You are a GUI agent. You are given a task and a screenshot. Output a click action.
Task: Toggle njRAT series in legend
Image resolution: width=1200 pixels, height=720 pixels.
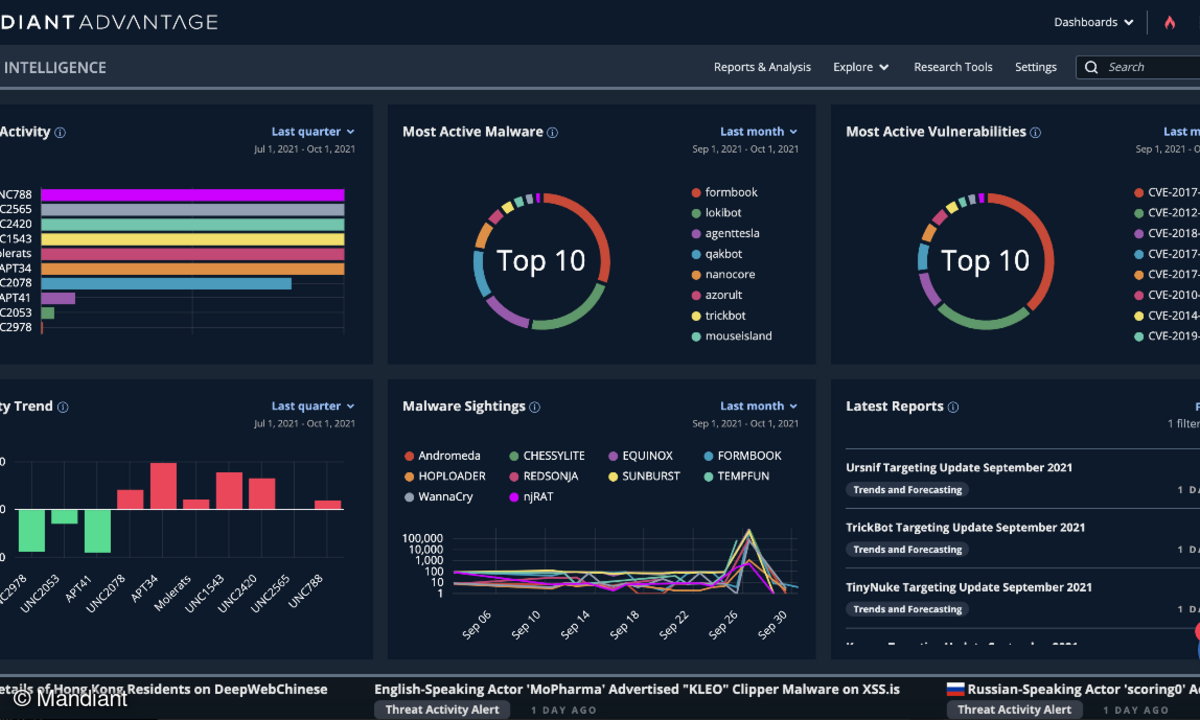(531, 497)
